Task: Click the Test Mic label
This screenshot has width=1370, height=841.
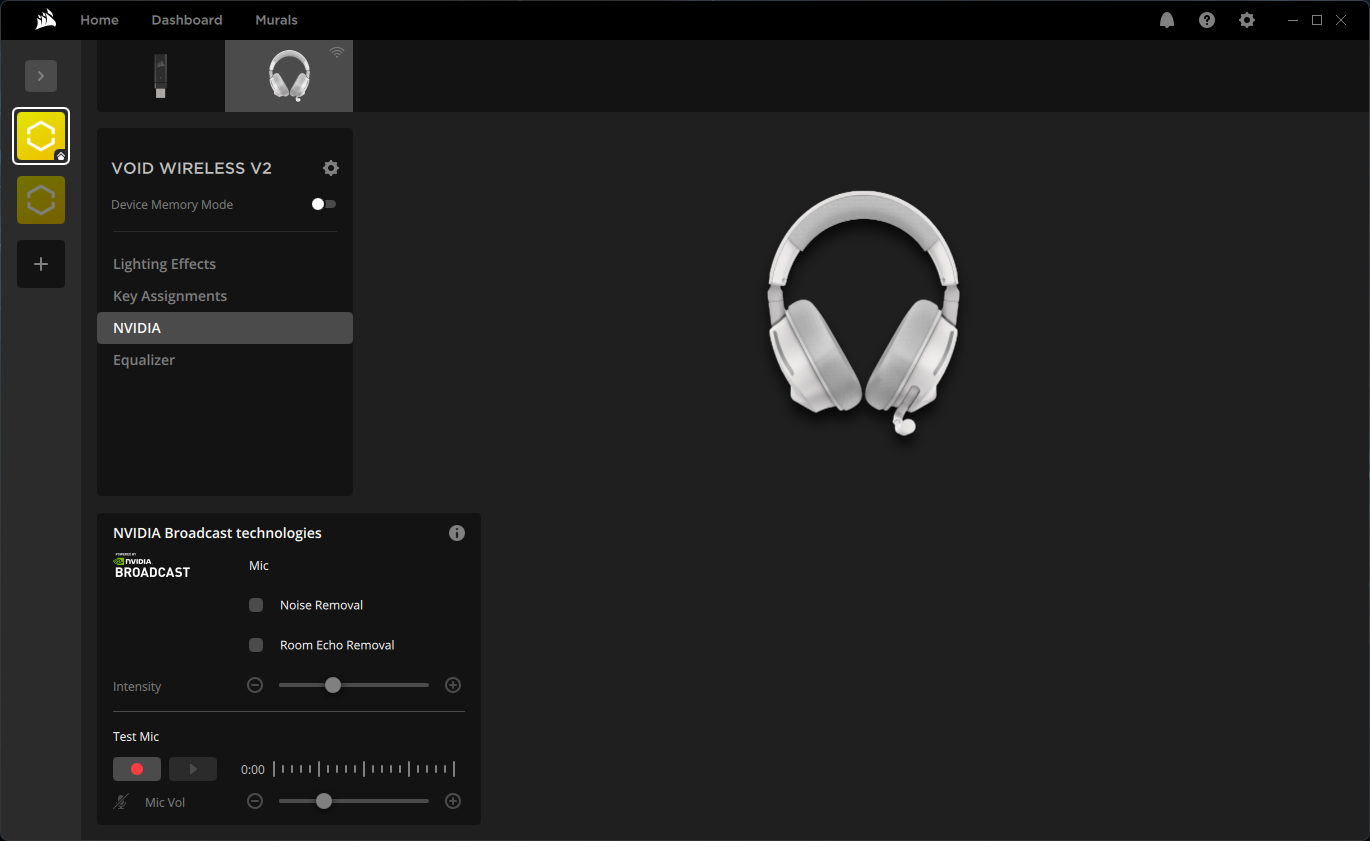Action: pos(136,737)
